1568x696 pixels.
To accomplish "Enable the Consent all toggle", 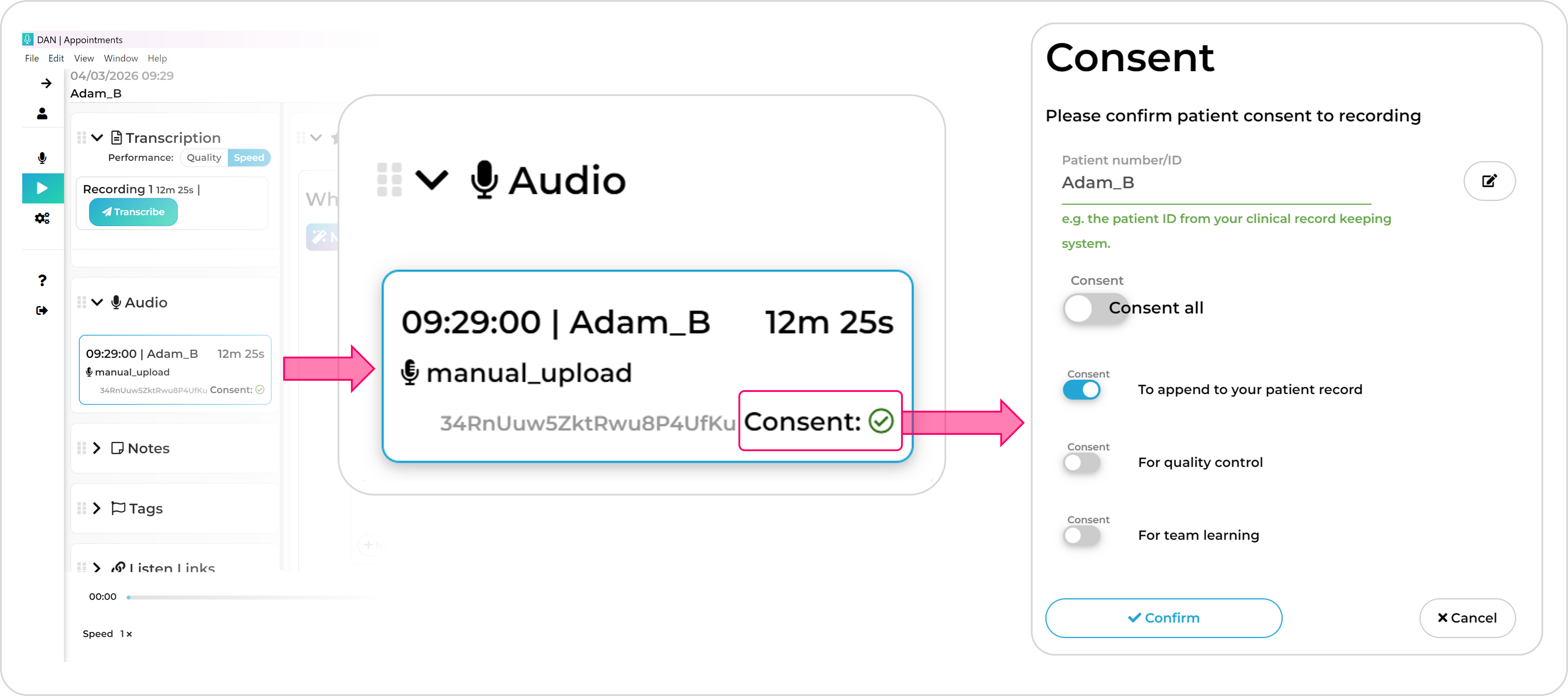I will coord(1094,309).
